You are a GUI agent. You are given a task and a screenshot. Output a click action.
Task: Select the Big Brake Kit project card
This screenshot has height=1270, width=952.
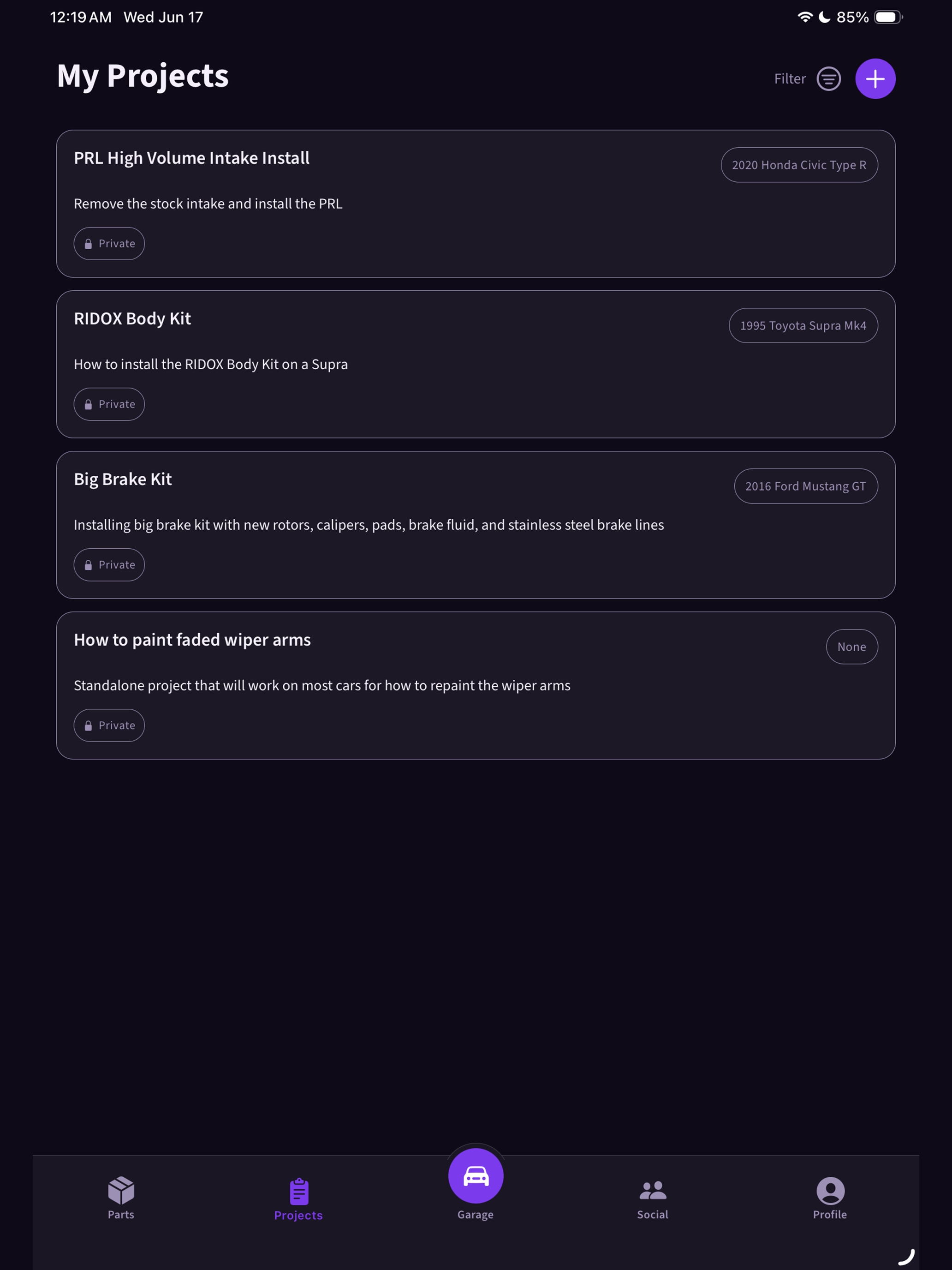(x=476, y=525)
